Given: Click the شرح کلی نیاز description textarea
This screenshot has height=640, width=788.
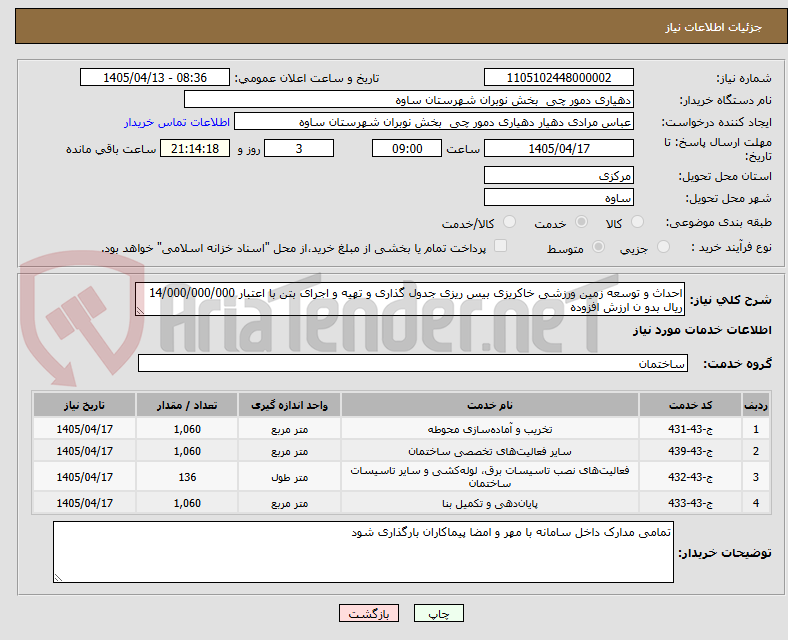Looking at the screenshot, I should click(x=410, y=299).
